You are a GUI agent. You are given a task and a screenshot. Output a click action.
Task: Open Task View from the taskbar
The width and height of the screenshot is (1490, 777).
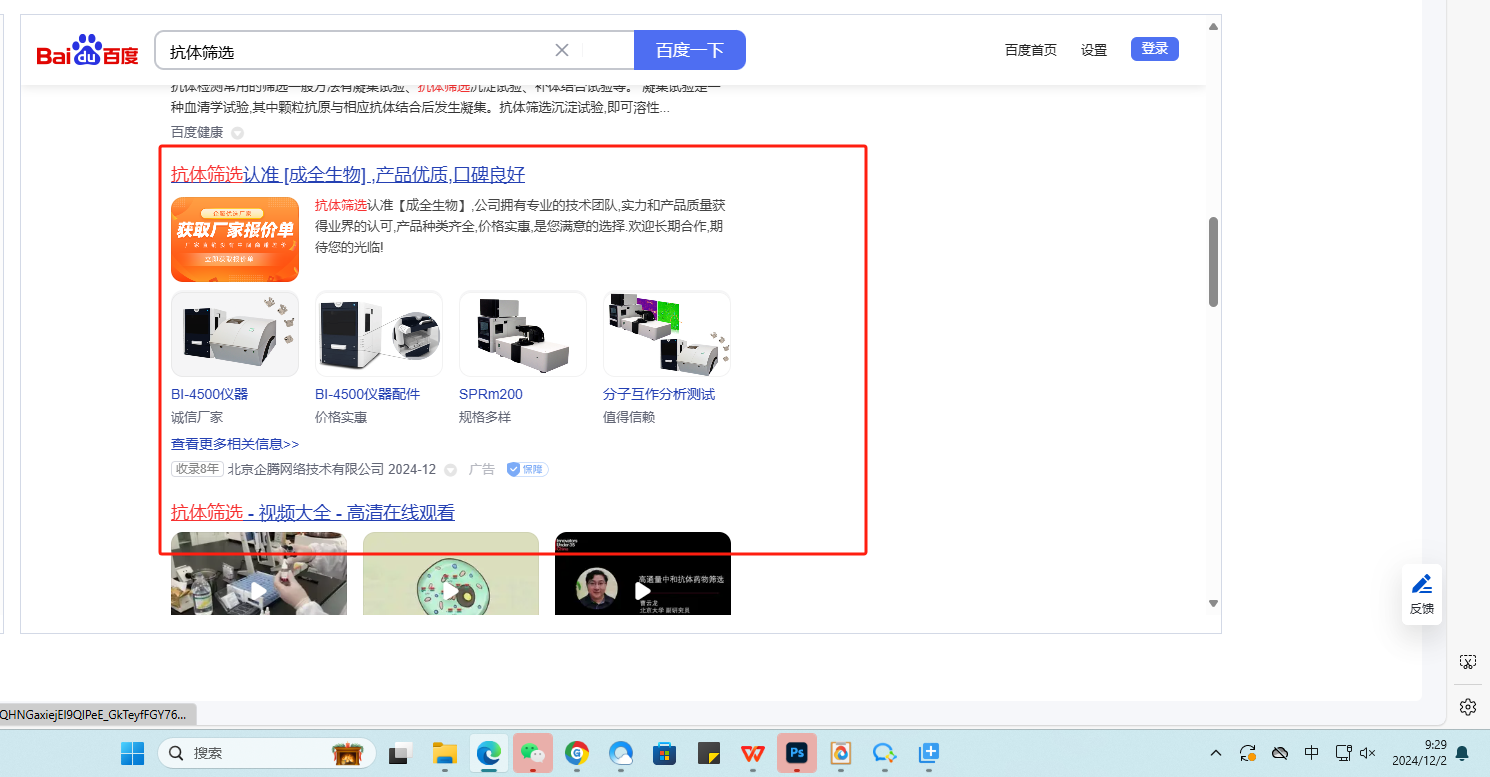coord(401,753)
